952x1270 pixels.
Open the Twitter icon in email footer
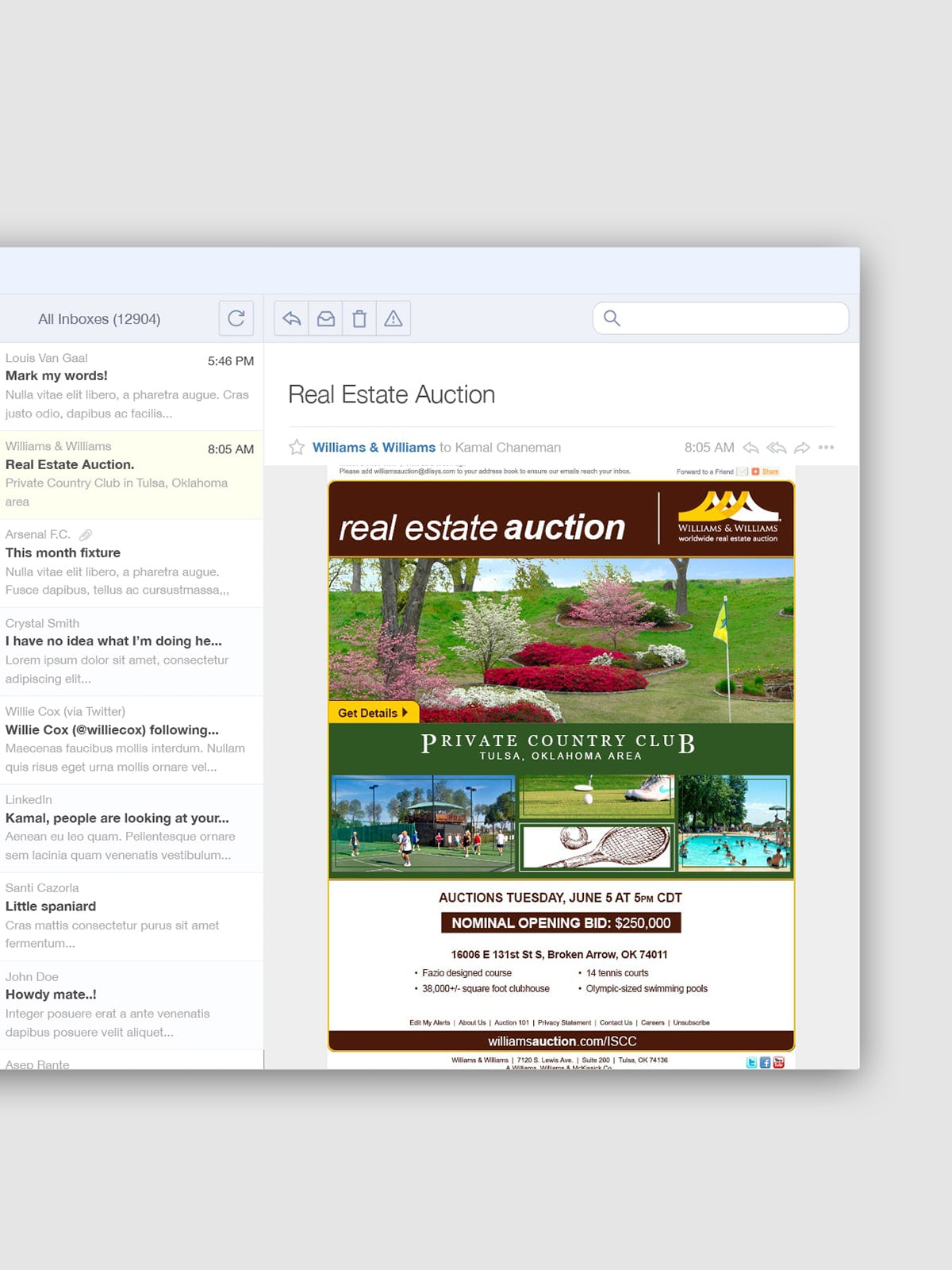click(751, 1062)
